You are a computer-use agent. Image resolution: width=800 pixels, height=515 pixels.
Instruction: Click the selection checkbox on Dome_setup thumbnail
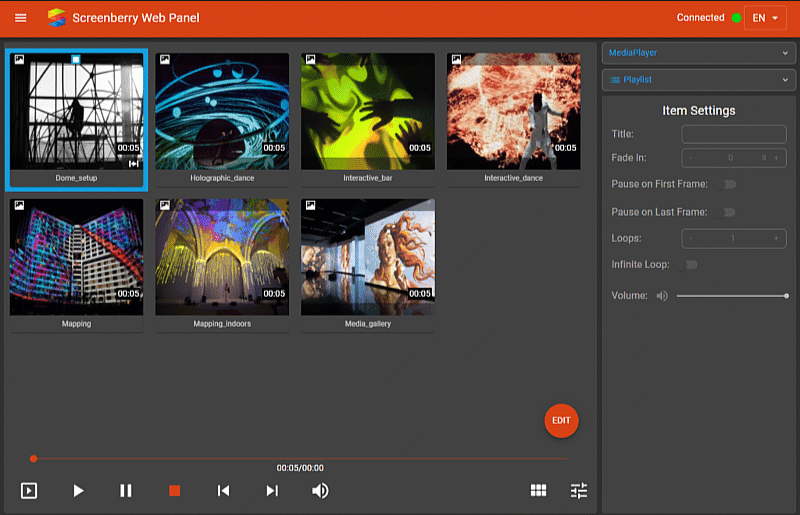(x=76, y=60)
